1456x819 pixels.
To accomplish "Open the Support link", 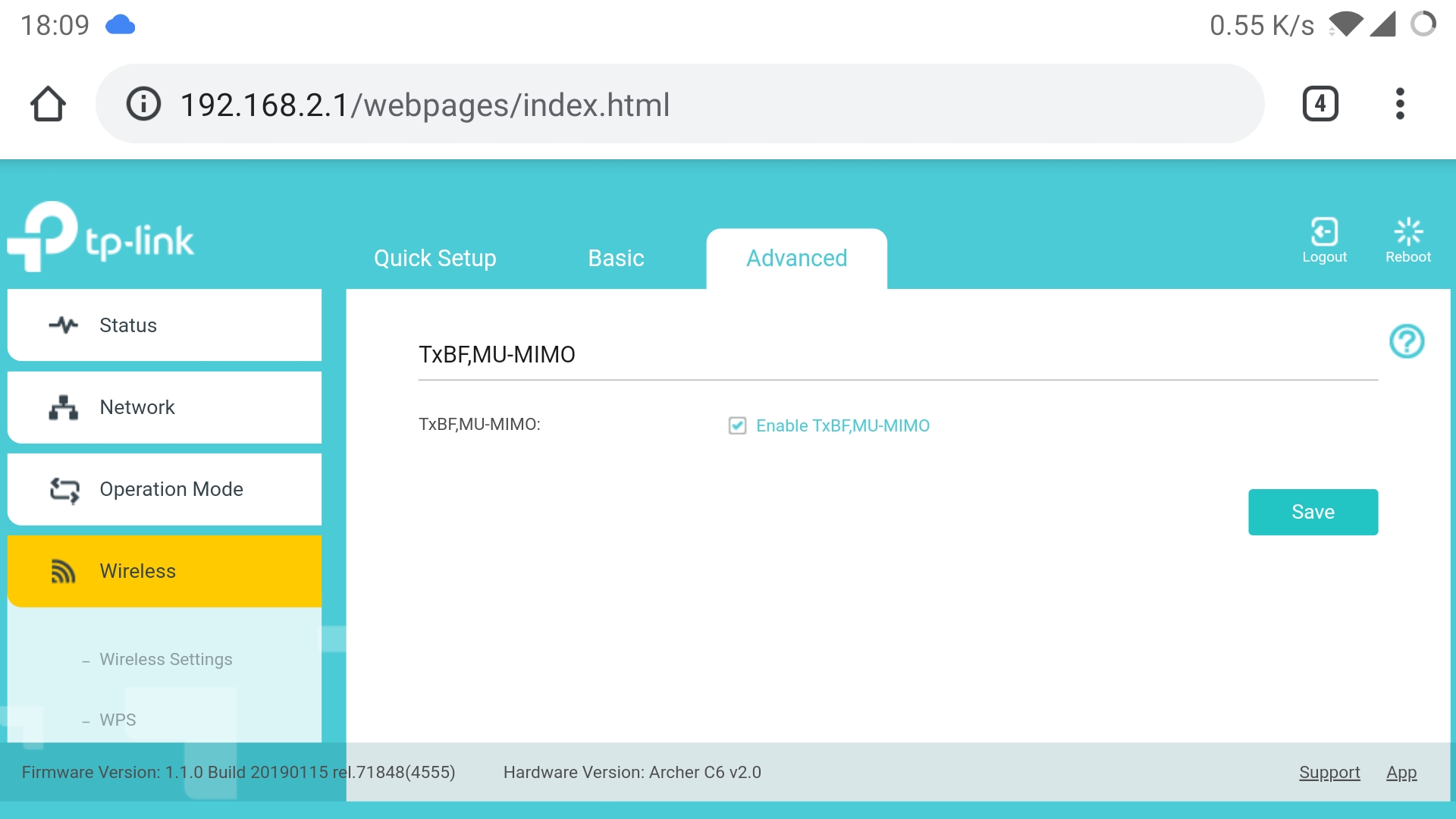I will pyautogui.click(x=1329, y=773).
